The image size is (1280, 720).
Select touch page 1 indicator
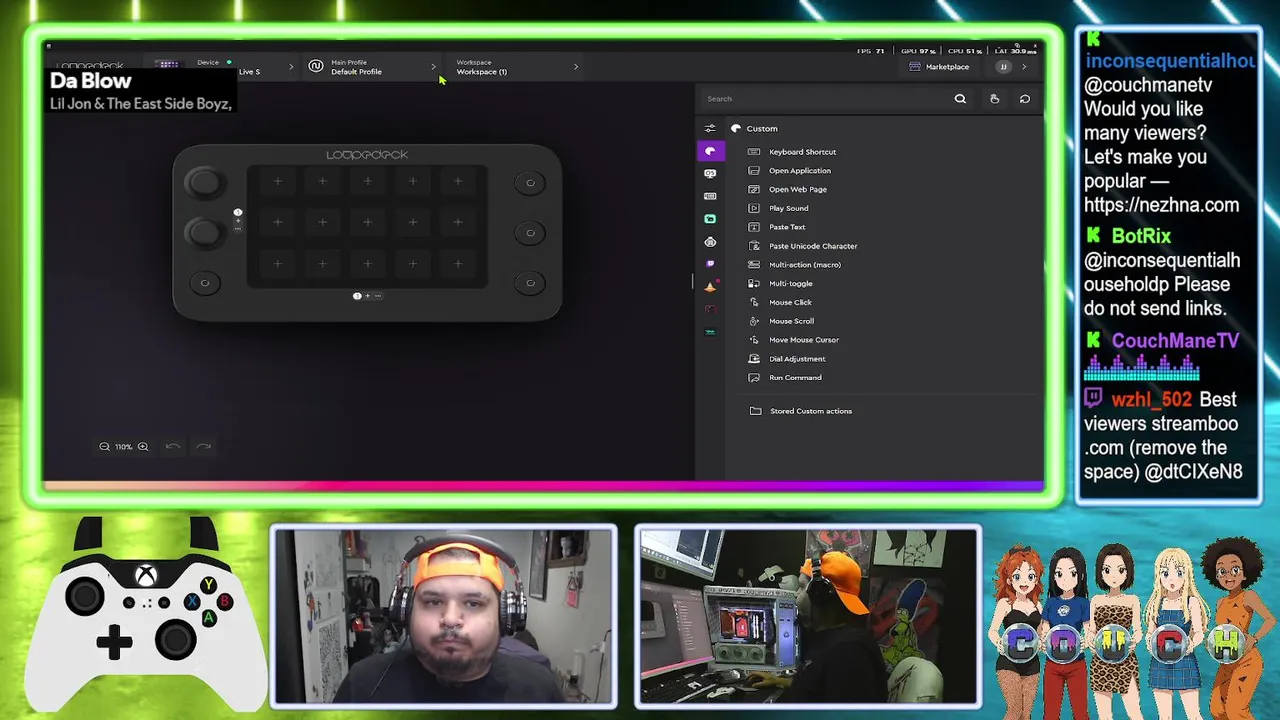point(357,296)
